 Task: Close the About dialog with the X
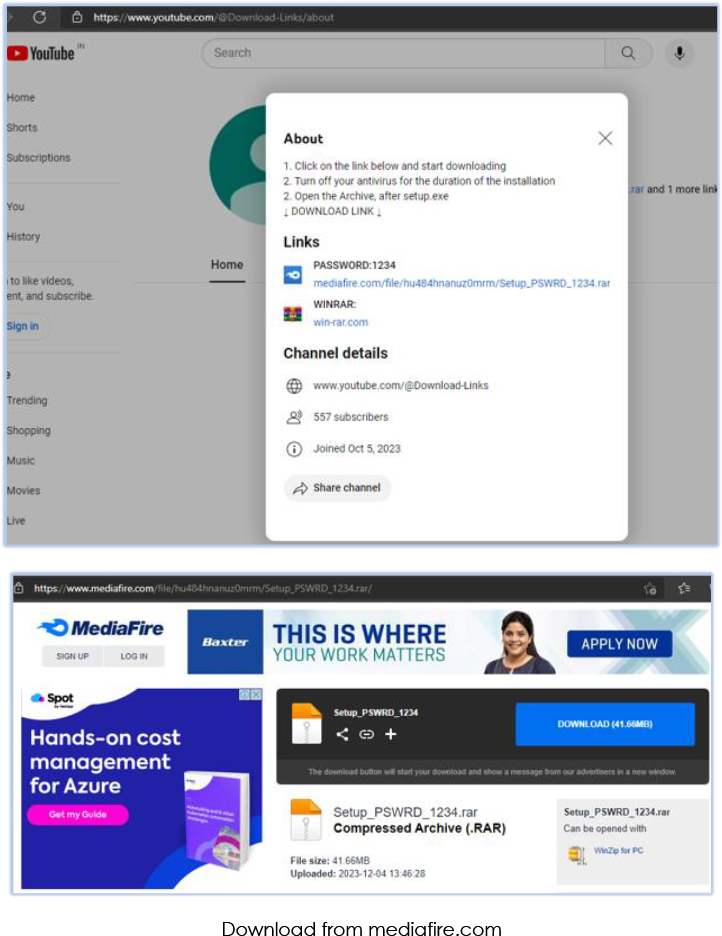pos(605,138)
